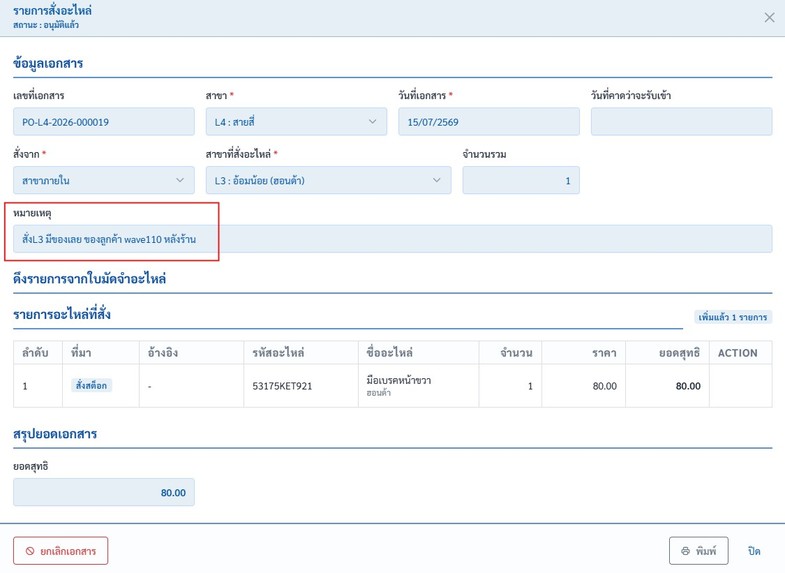Close the order dialog with X icon
The height and width of the screenshot is (573, 785).
tap(769, 18)
